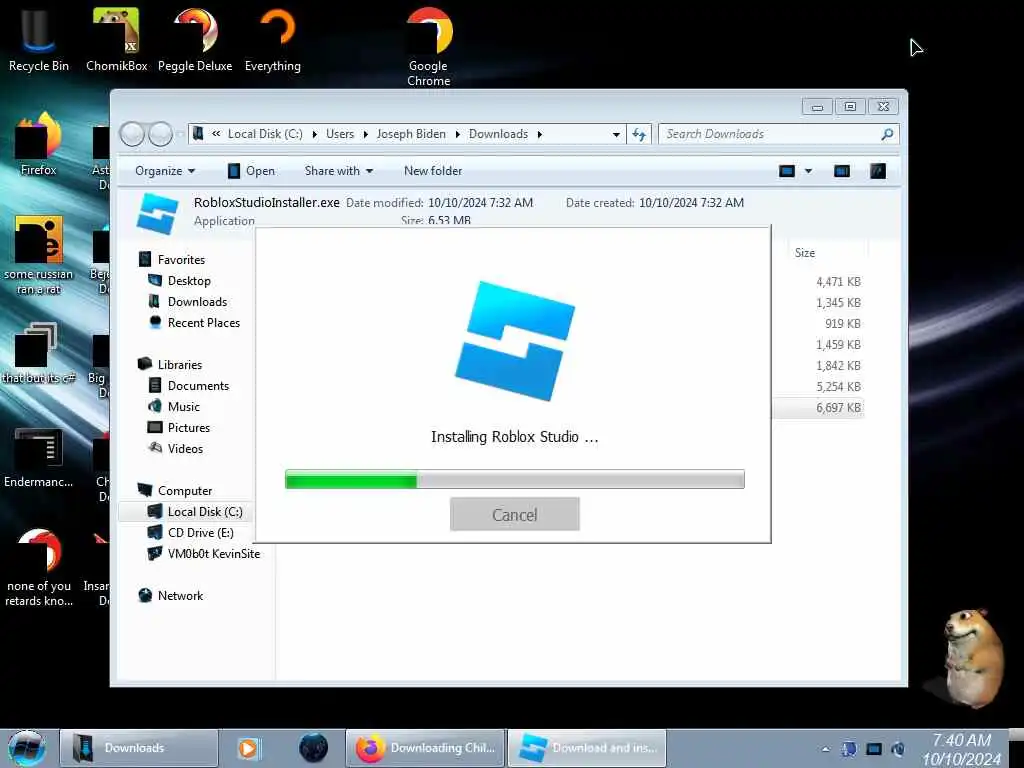Select the file sized 5,254 KB
The height and width of the screenshot is (768, 1024).
839,387
